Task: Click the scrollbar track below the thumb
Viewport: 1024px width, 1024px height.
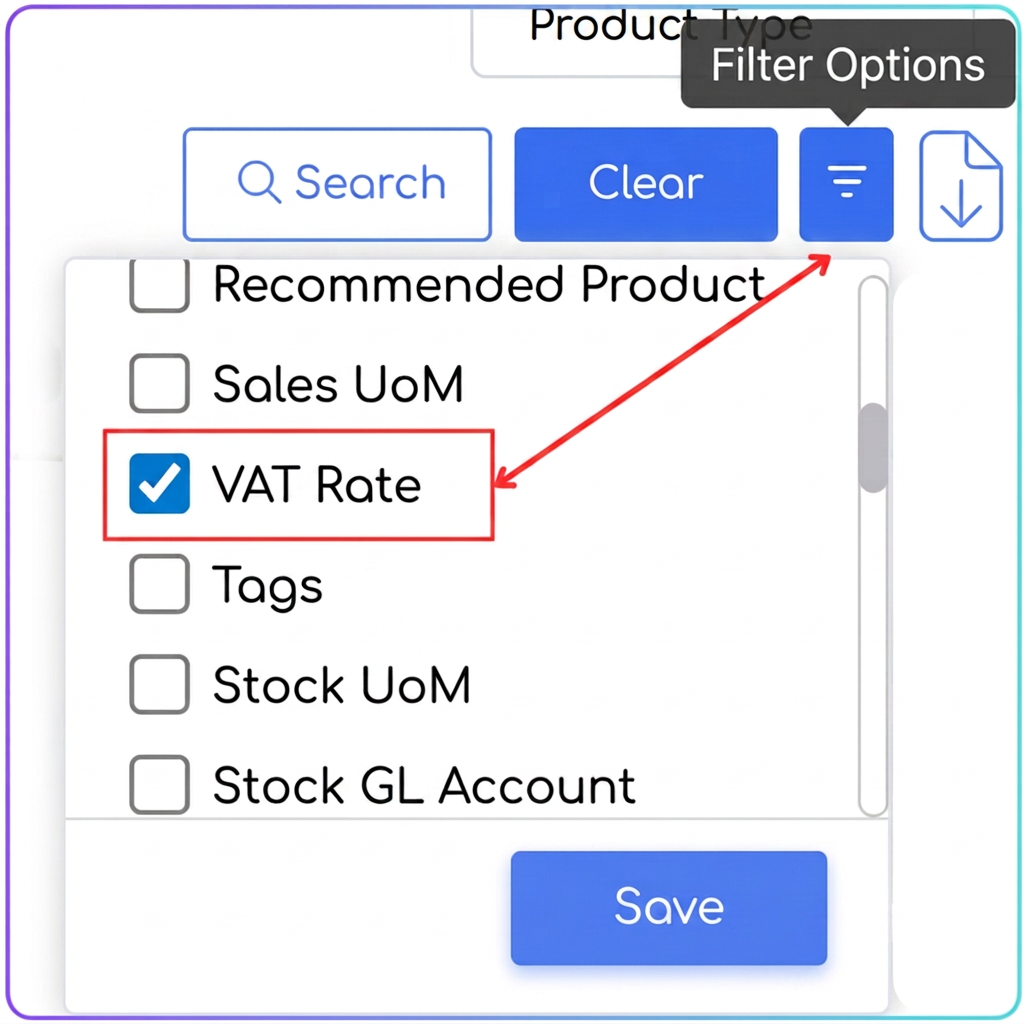Action: [873, 653]
